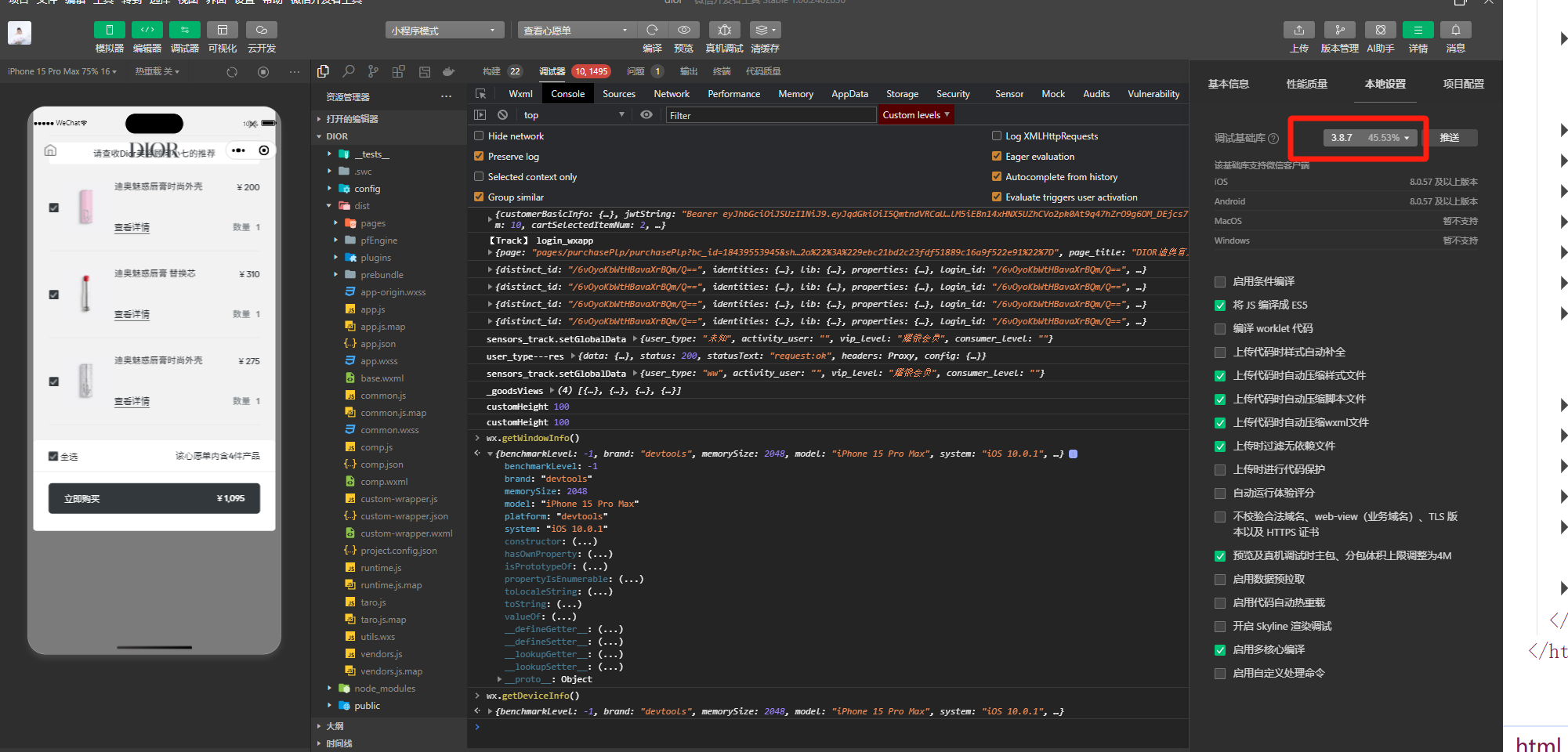
Task: Toggle 将 JS 编译成 ES5 checkbox
Action: coord(1220,305)
